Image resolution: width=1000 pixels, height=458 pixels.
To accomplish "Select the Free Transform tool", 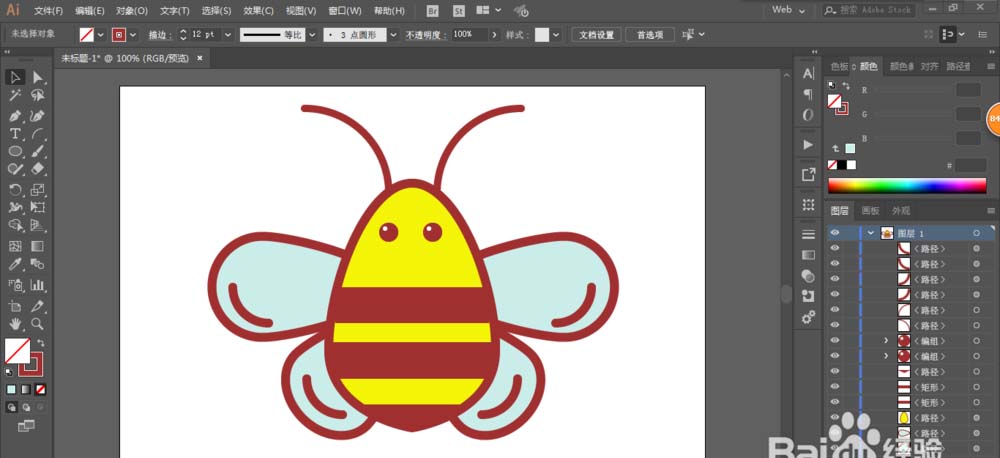I will [x=38, y=207].
